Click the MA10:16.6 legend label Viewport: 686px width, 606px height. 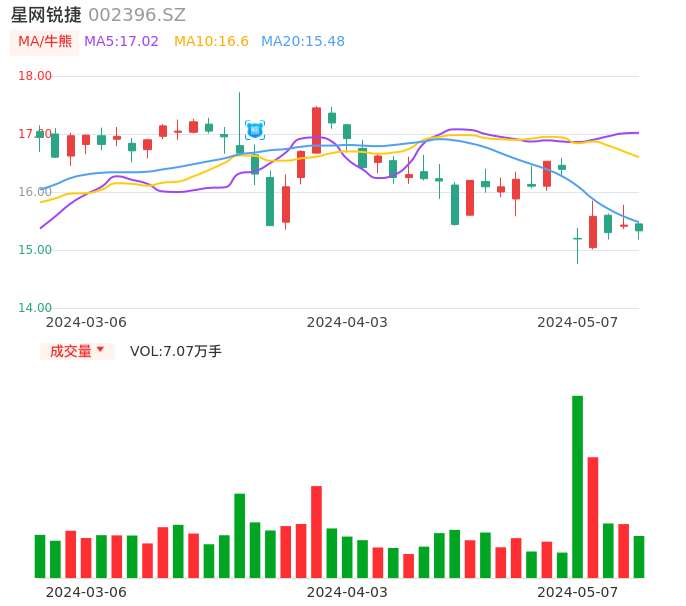click(211, 42)
